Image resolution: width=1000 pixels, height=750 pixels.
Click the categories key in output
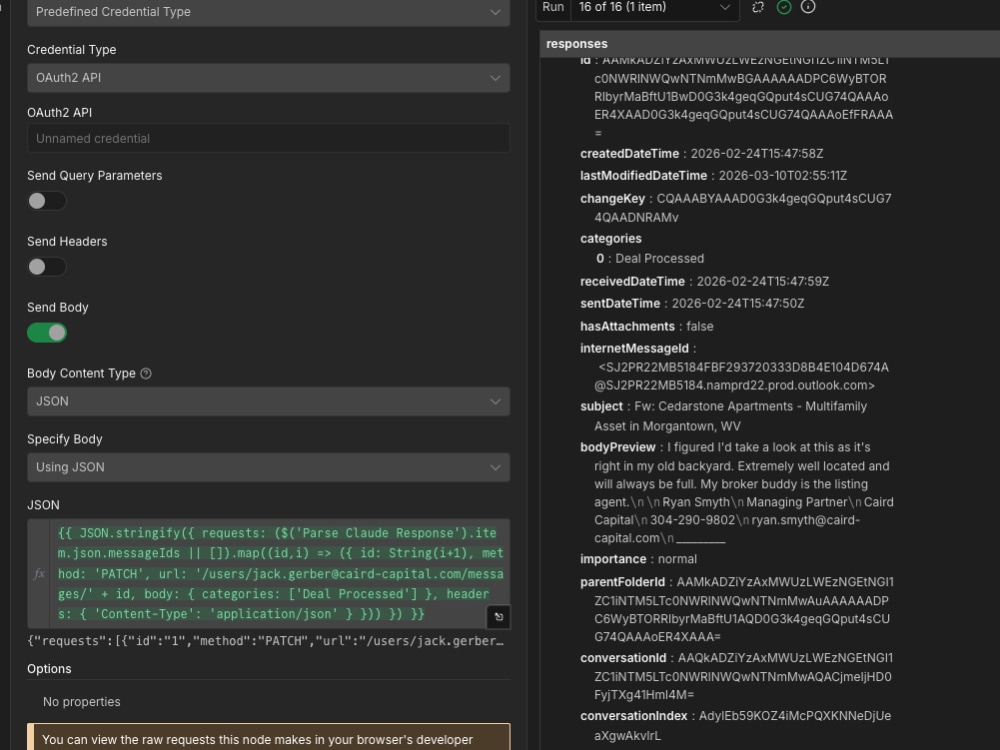coord(610,239)
